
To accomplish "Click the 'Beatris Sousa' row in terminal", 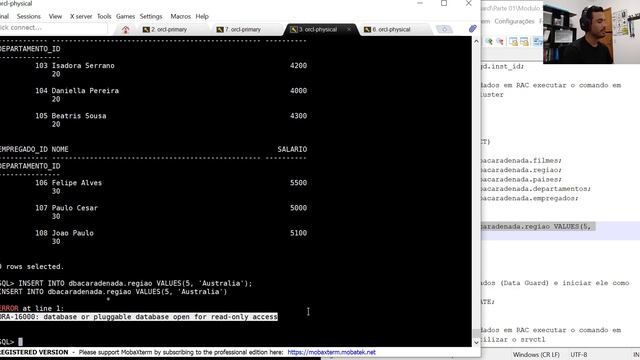I will pos(153,116).
